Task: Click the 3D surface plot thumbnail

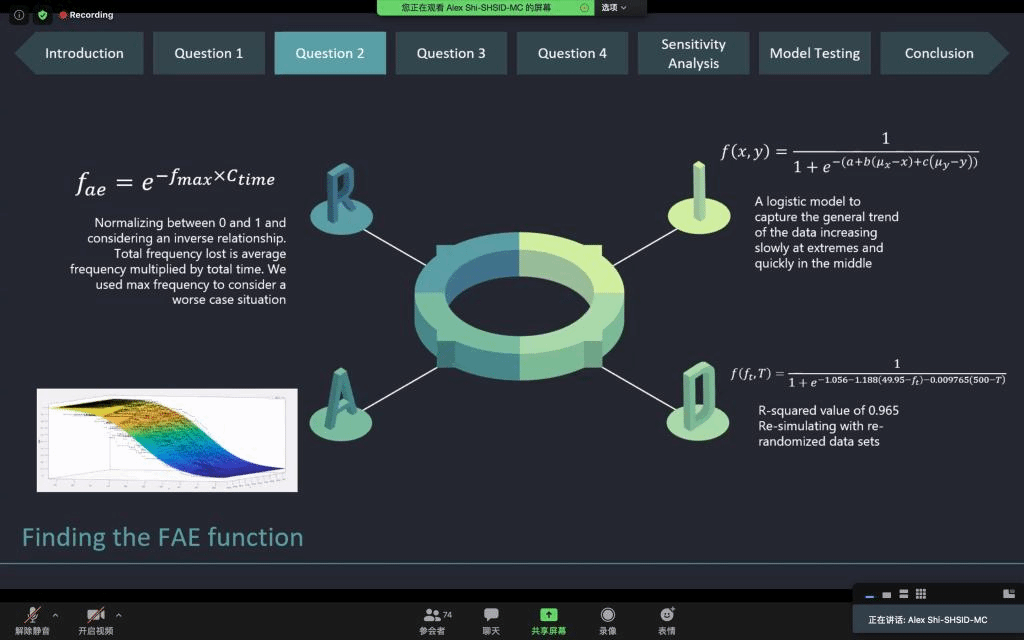Action: pyautogui.click(x=167, y=440)
